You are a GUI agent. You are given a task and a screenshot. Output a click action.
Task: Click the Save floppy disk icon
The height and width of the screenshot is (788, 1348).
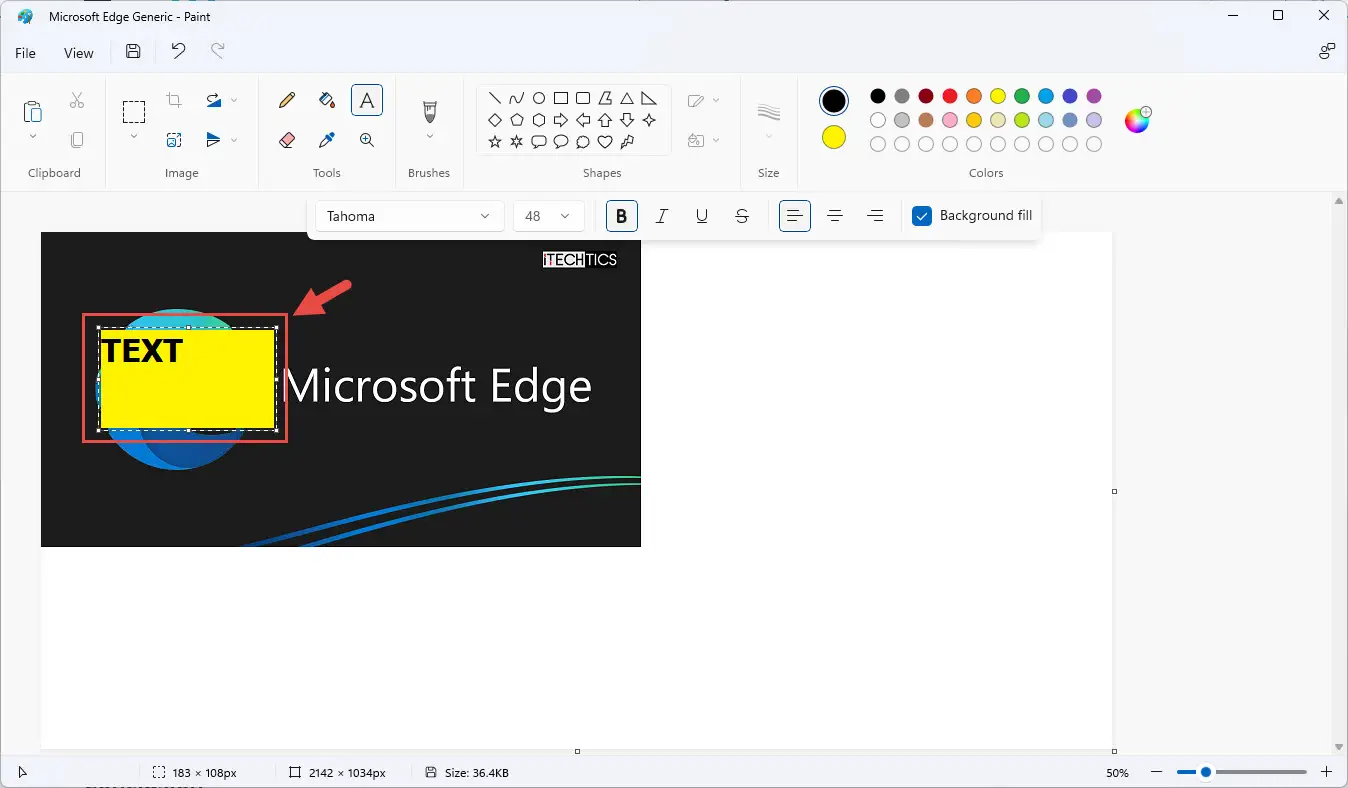(x=133, y=52)
